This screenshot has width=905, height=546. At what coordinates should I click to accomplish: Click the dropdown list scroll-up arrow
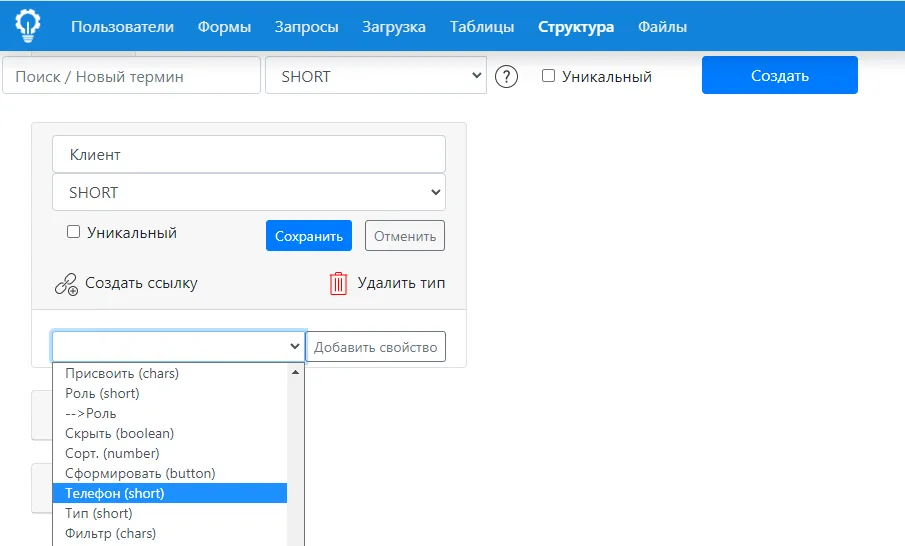(296, 372)
